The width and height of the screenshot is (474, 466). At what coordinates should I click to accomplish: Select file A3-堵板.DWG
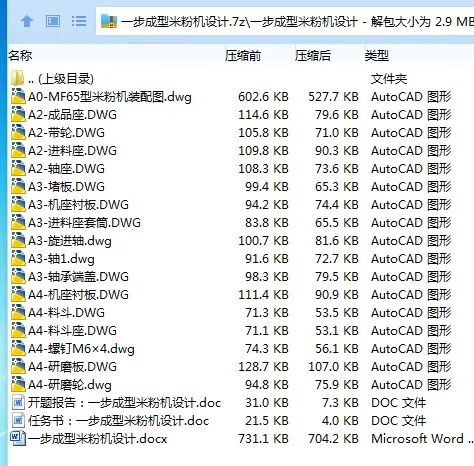(66, 187)
